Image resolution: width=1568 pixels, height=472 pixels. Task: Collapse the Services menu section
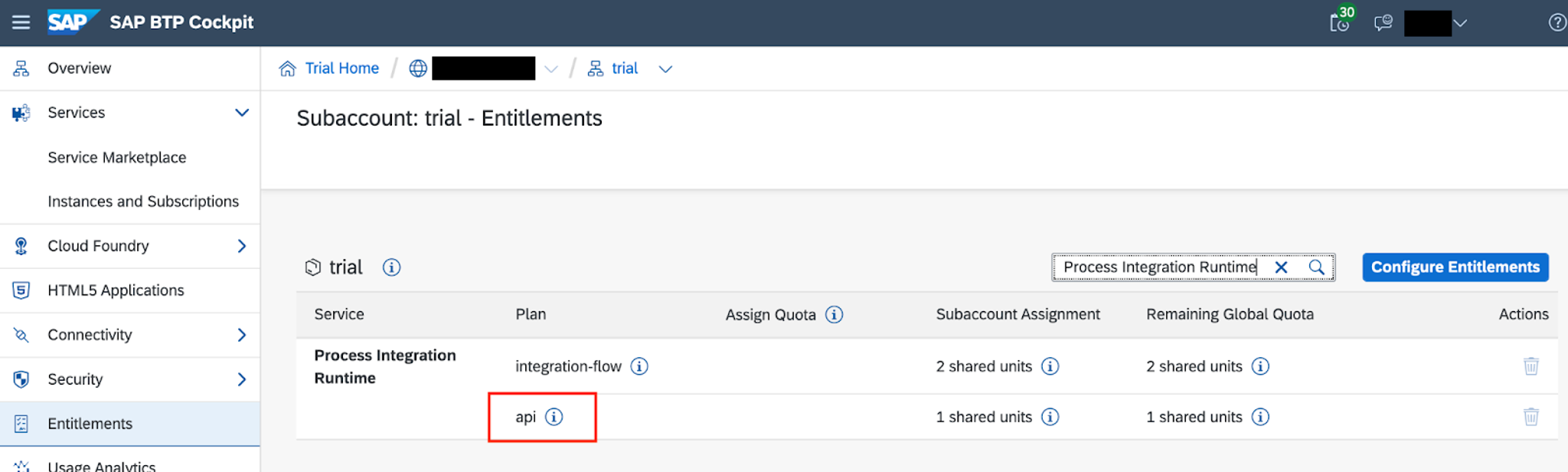(x=242, y=113)
